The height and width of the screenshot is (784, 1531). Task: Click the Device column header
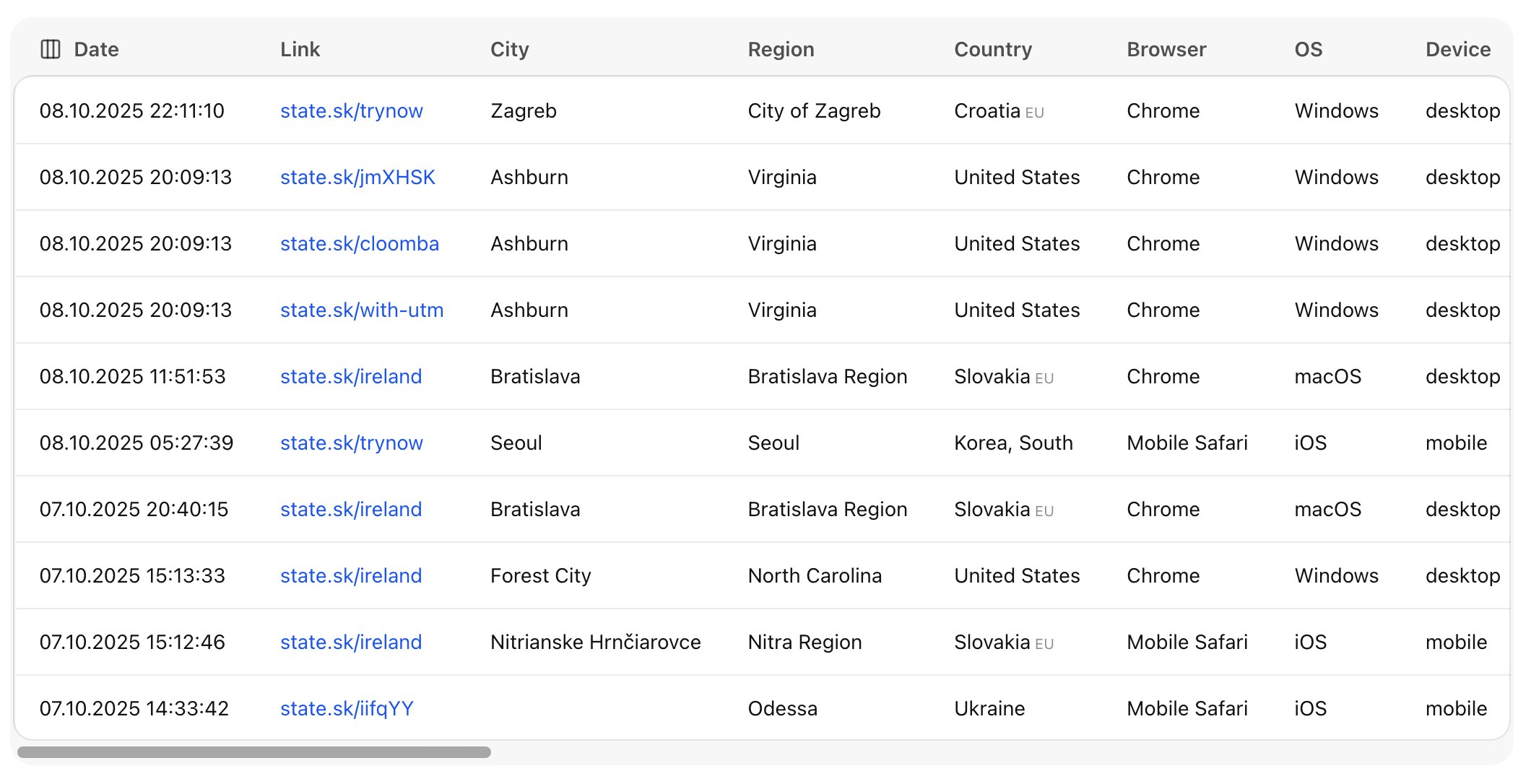click(1458, 49)
